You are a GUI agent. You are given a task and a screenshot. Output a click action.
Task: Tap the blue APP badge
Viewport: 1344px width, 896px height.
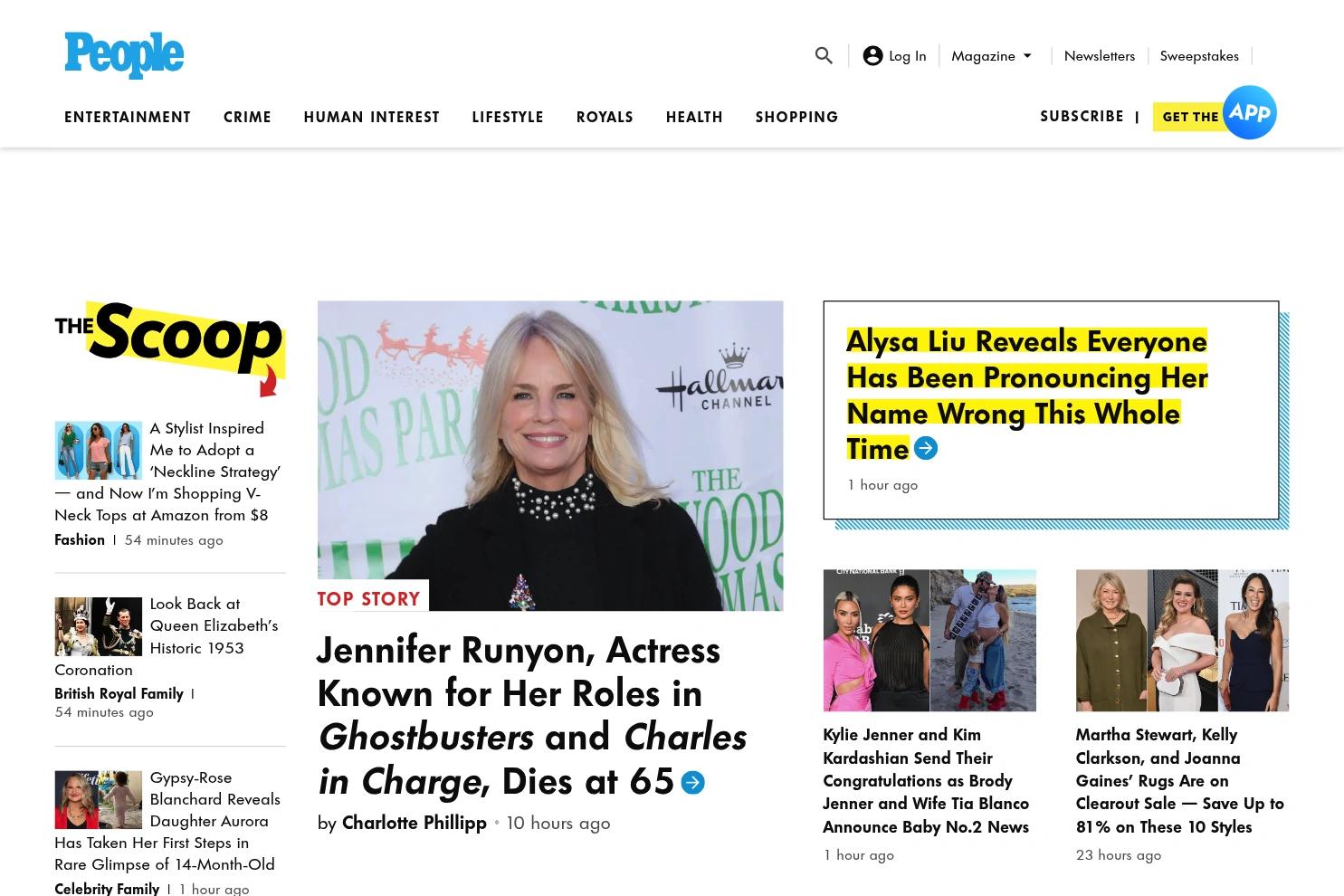1250,112
